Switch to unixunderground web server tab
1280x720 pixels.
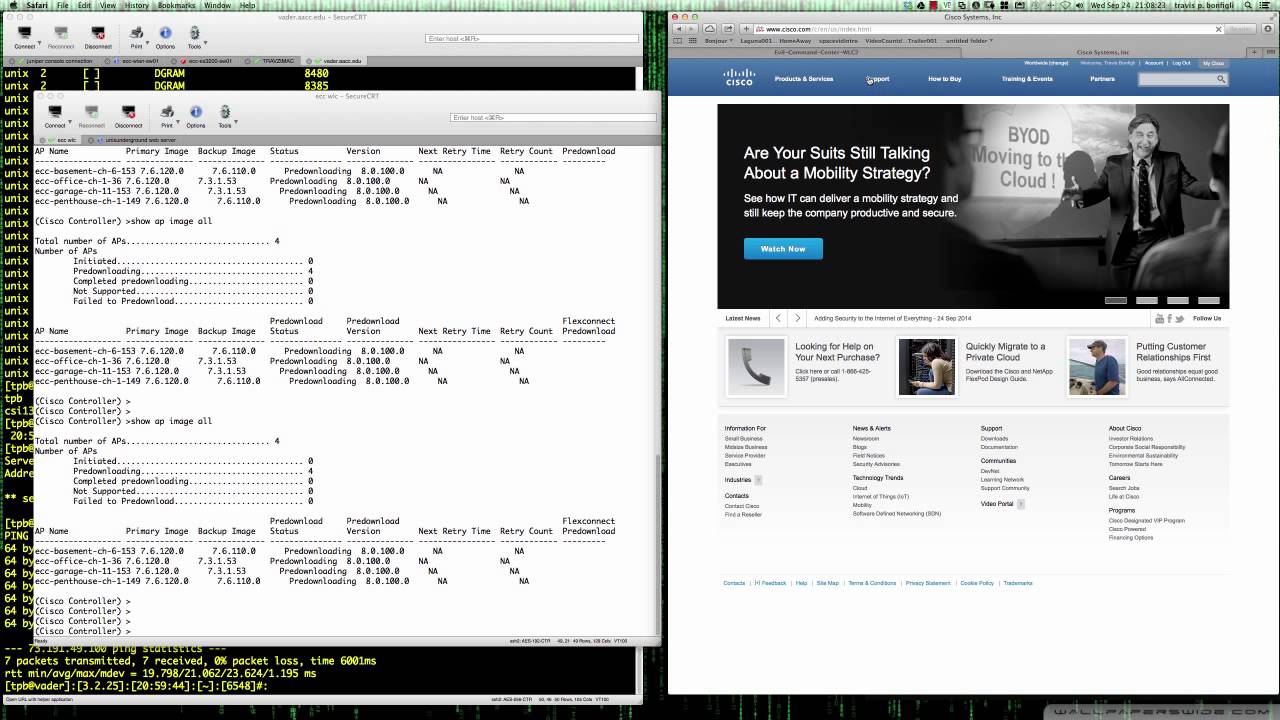(133, 140)
